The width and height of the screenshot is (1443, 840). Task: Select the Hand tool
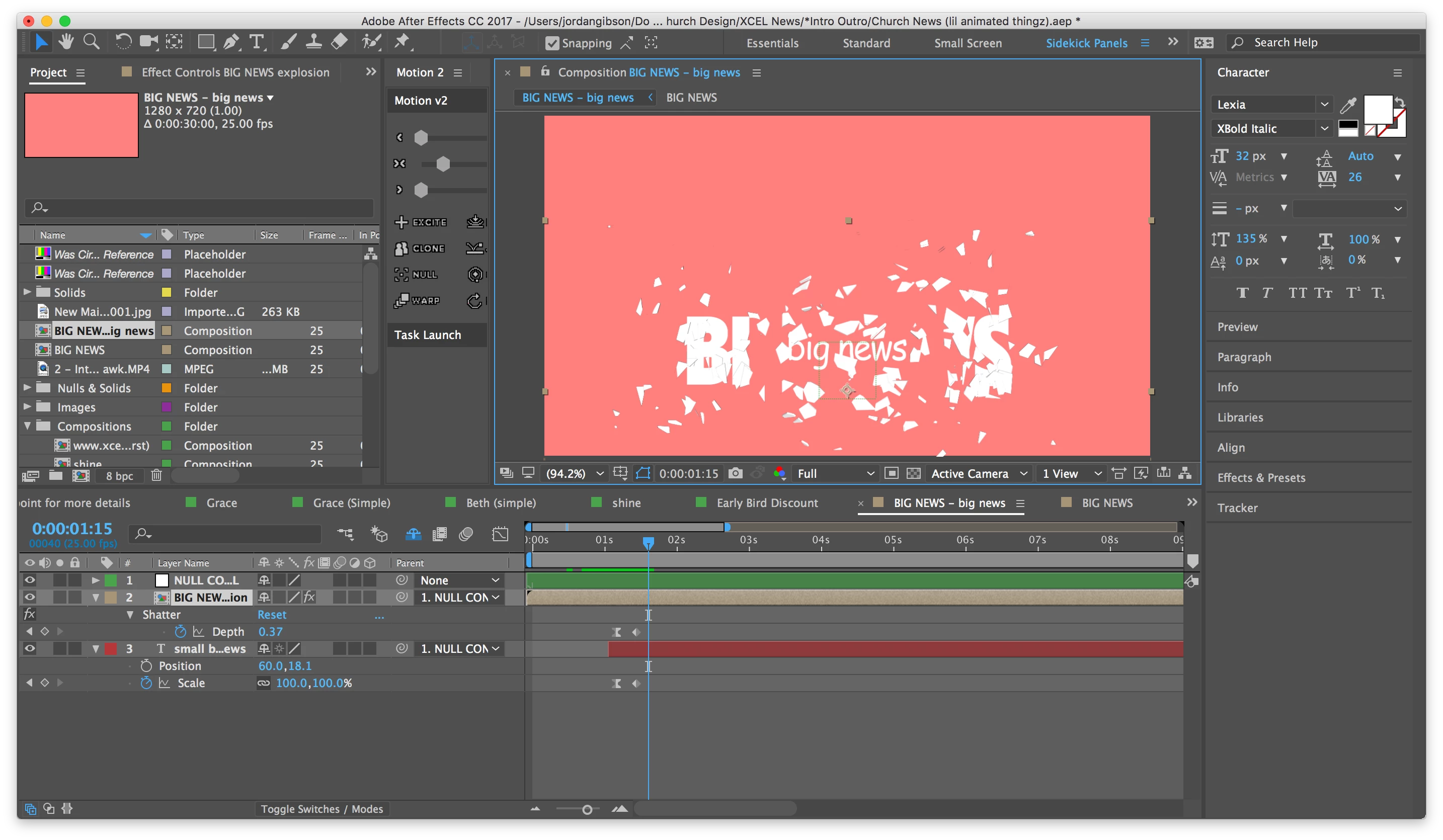point(66,42)
